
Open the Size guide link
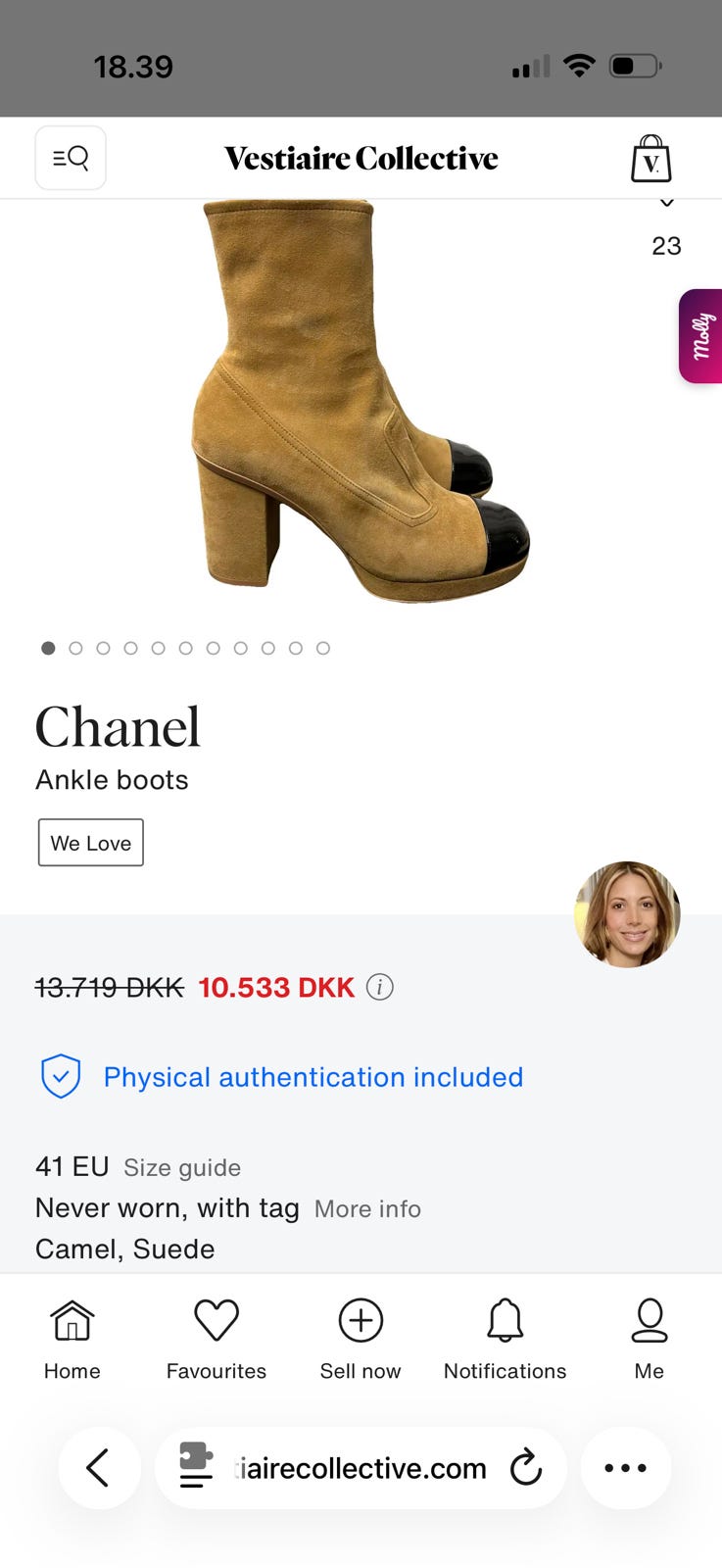pyautogui.click(x=182, y=1167)
